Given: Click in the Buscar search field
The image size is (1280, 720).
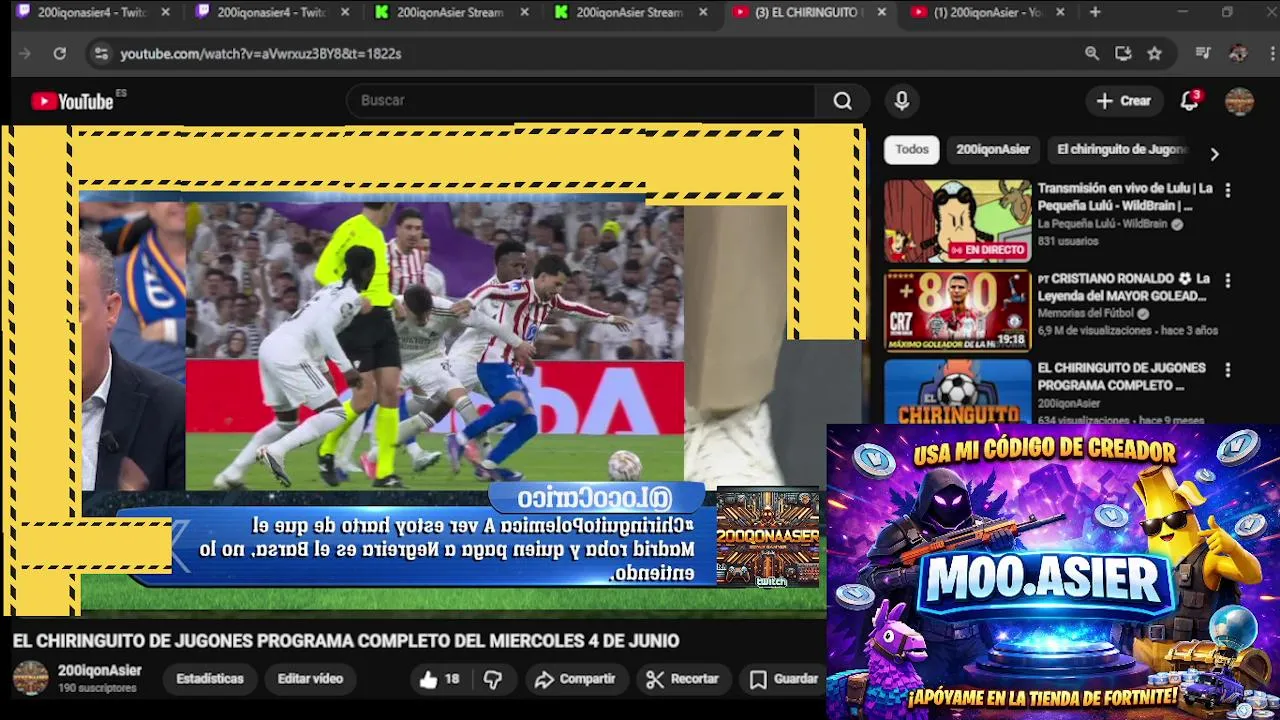Looking at the screenshot, I should [x=580, y=100].
